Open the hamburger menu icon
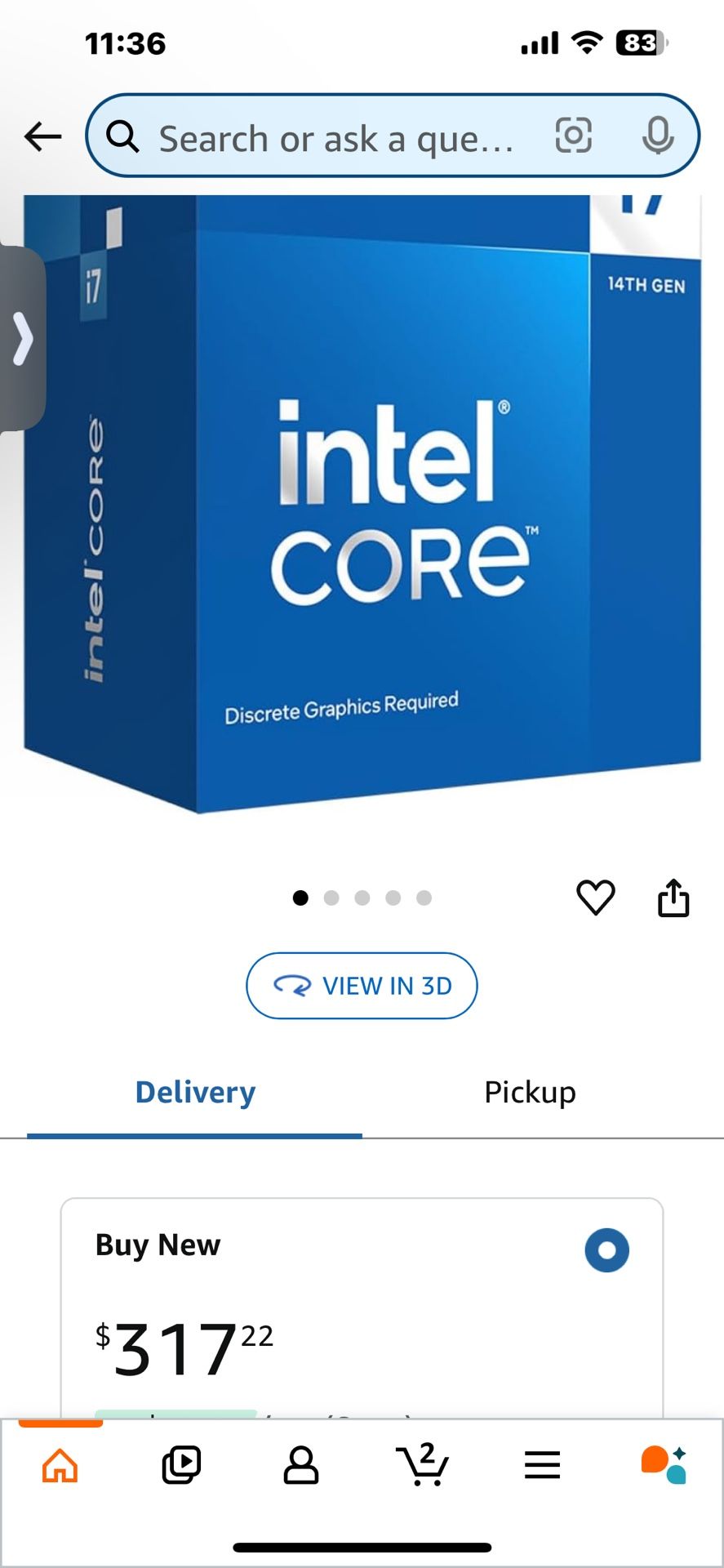Screen dimensions: 724x1568 pyautogui.click(x=543, y=1465)
